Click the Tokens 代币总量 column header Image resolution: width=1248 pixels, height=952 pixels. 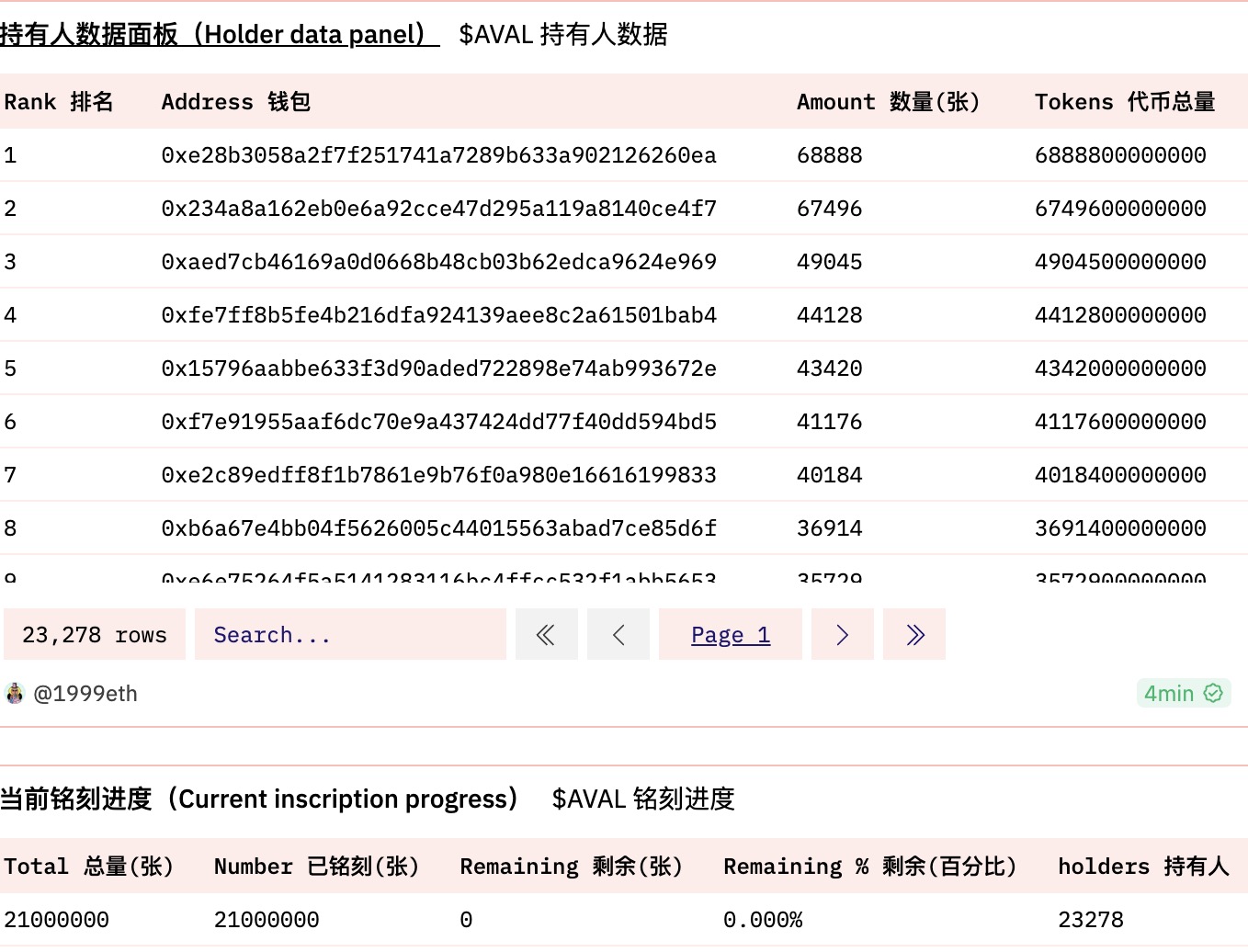point(1126,101)
